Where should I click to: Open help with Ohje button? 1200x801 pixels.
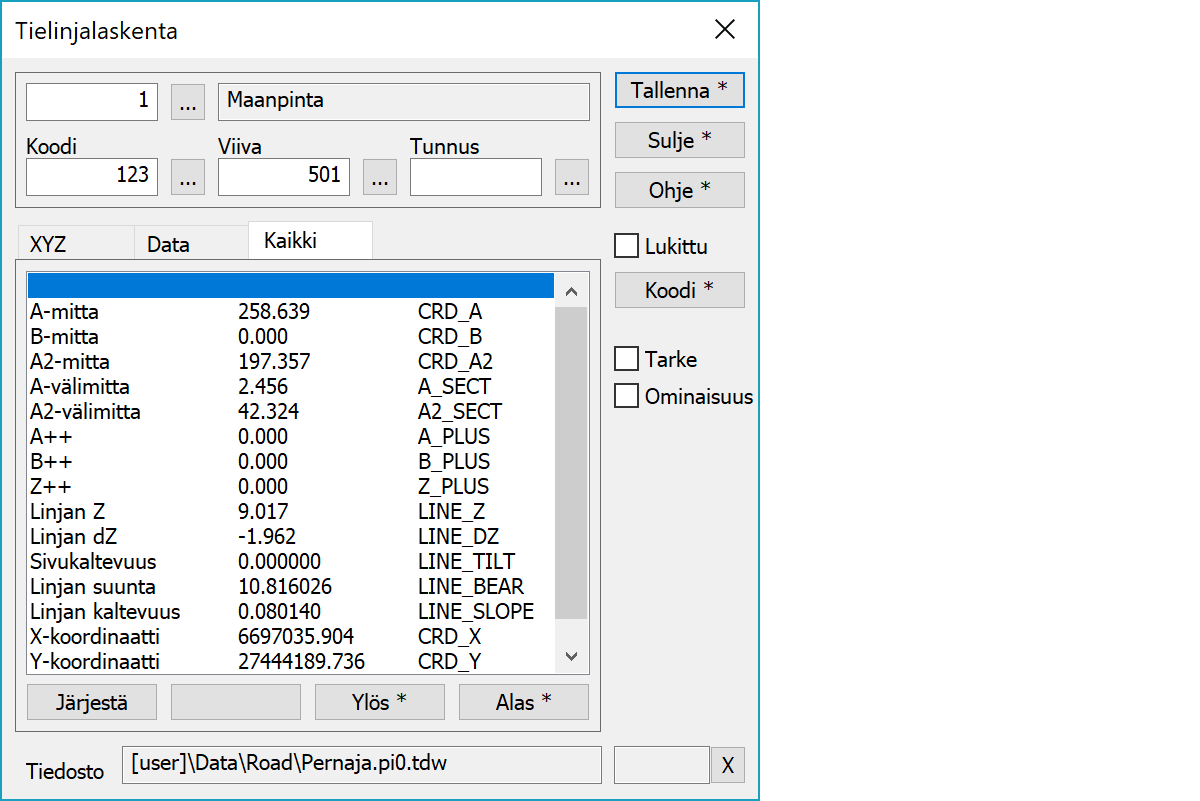point(679,190)
